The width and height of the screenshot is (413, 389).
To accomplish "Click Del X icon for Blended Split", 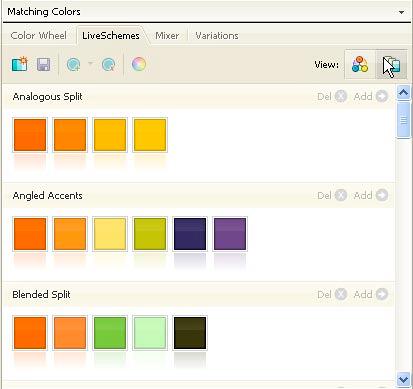I will click(x=341, y=294).
